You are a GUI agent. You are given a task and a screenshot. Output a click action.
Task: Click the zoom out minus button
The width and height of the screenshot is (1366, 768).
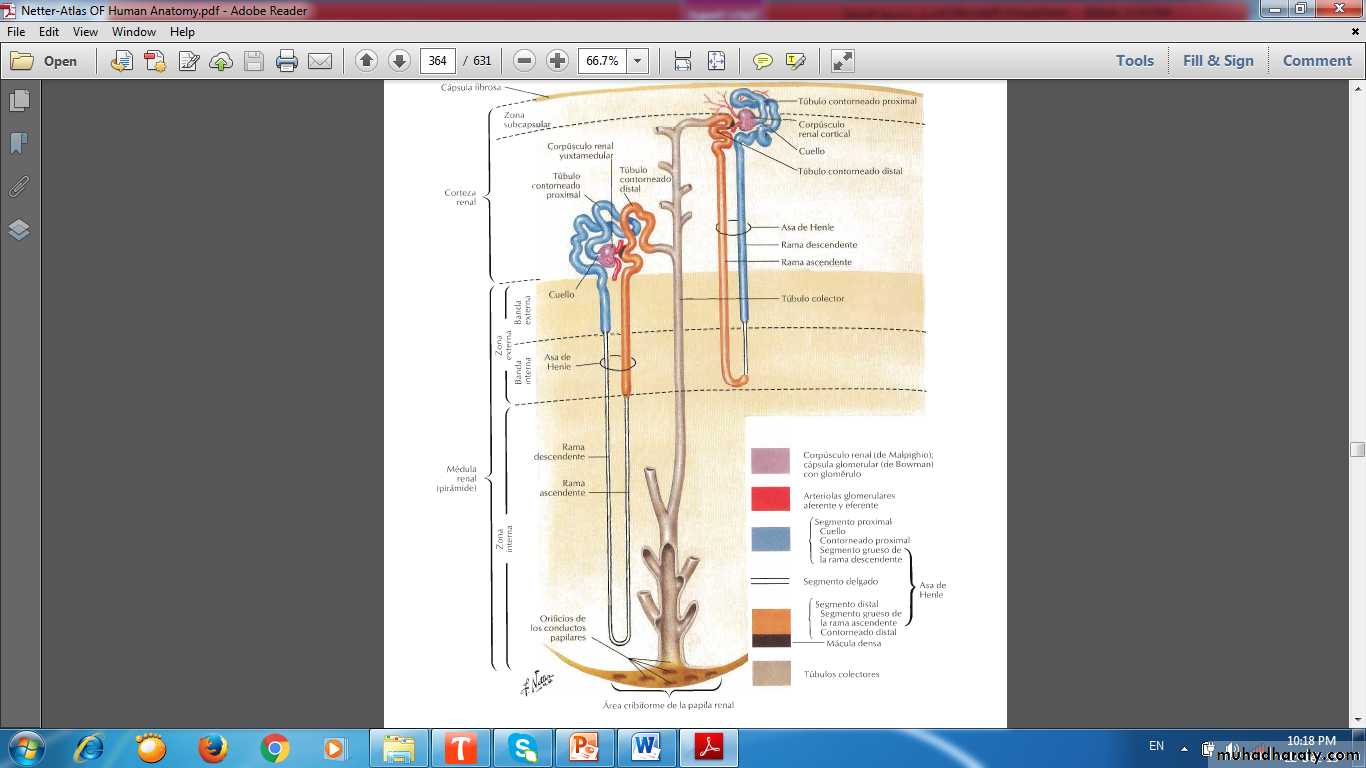click(524, 61)
